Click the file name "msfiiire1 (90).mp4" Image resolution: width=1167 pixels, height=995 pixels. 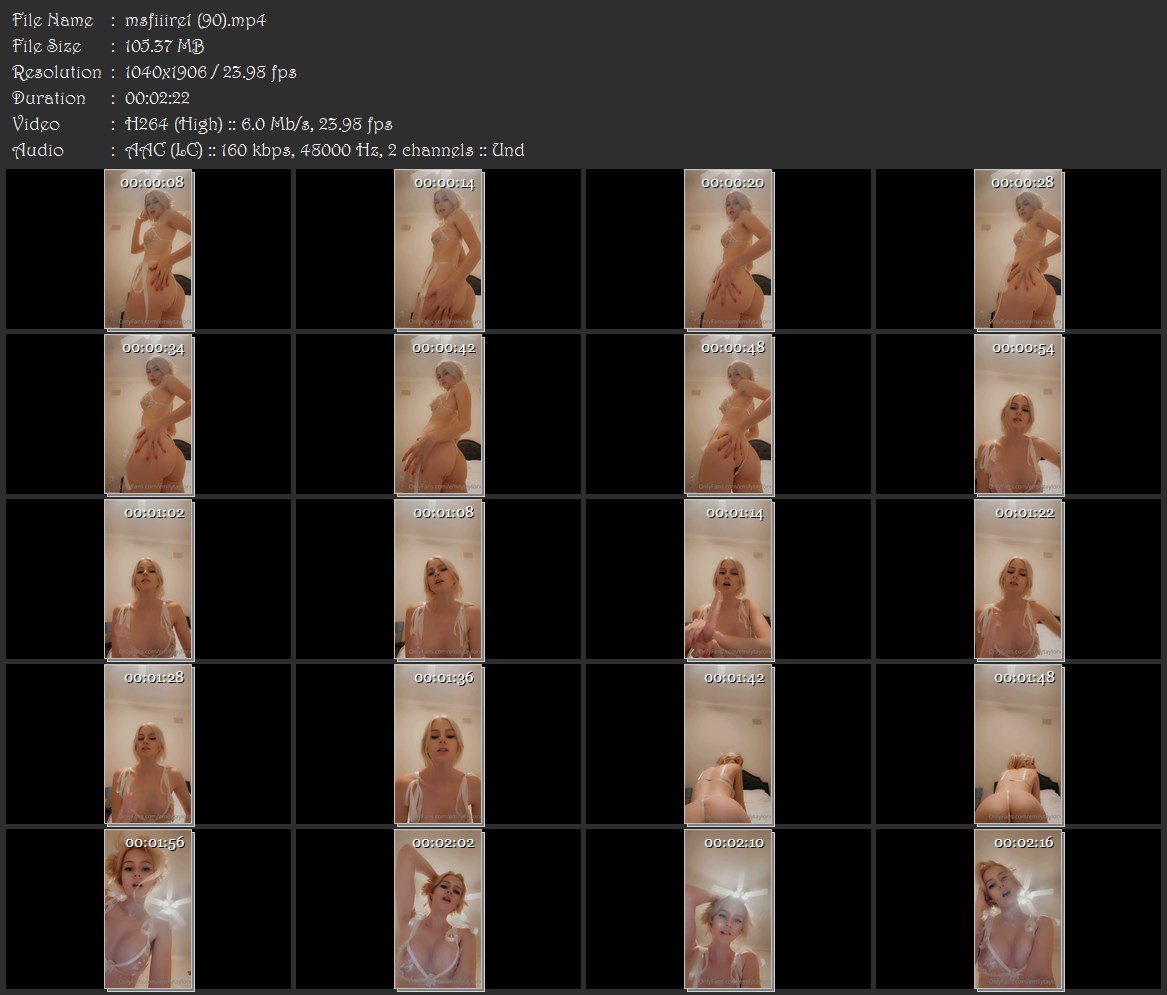[196, 20]
